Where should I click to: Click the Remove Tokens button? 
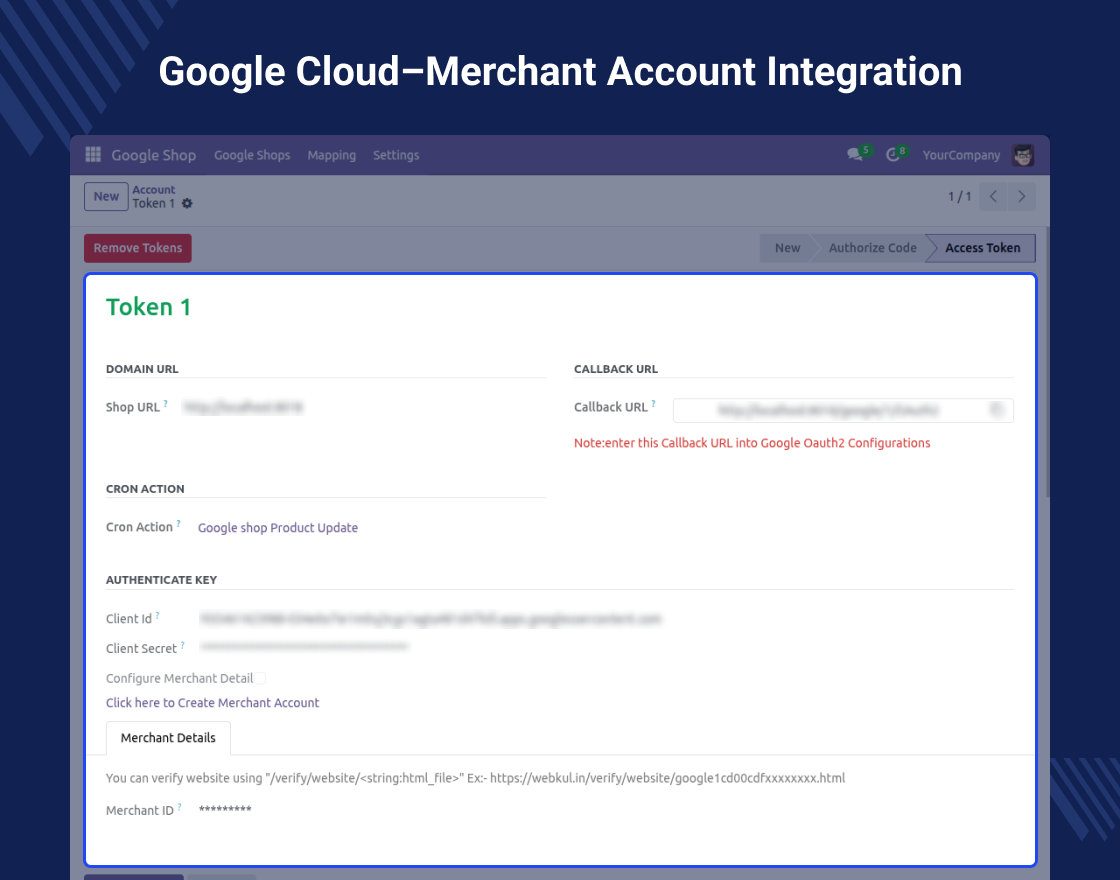pyautogui.click(x=138, y=248)
